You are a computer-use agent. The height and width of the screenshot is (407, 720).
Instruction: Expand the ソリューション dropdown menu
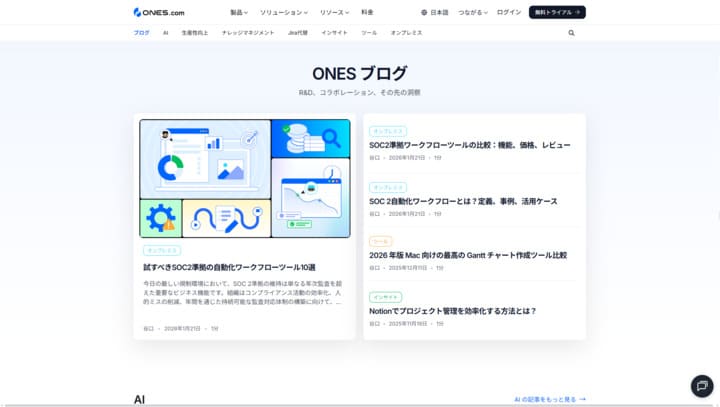(x=284, y=12)
